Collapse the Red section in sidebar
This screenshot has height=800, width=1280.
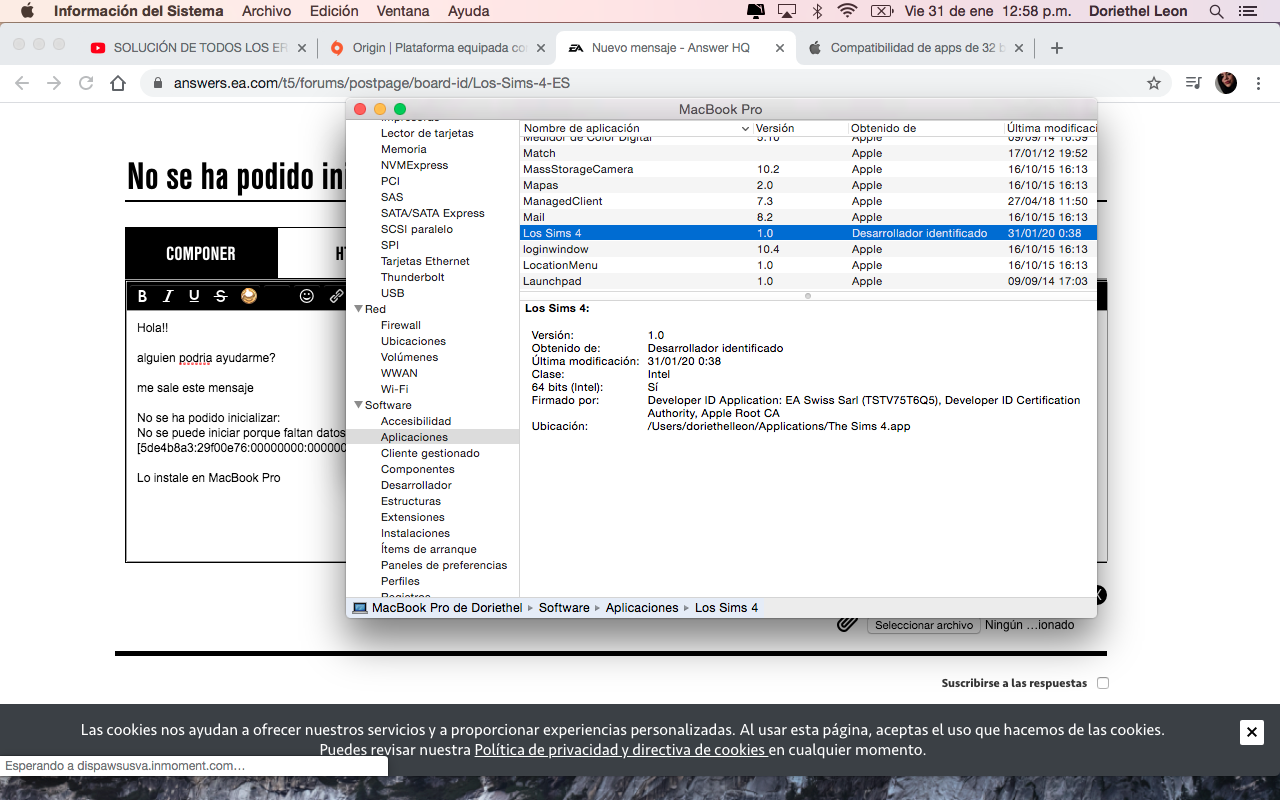point(358,309)
